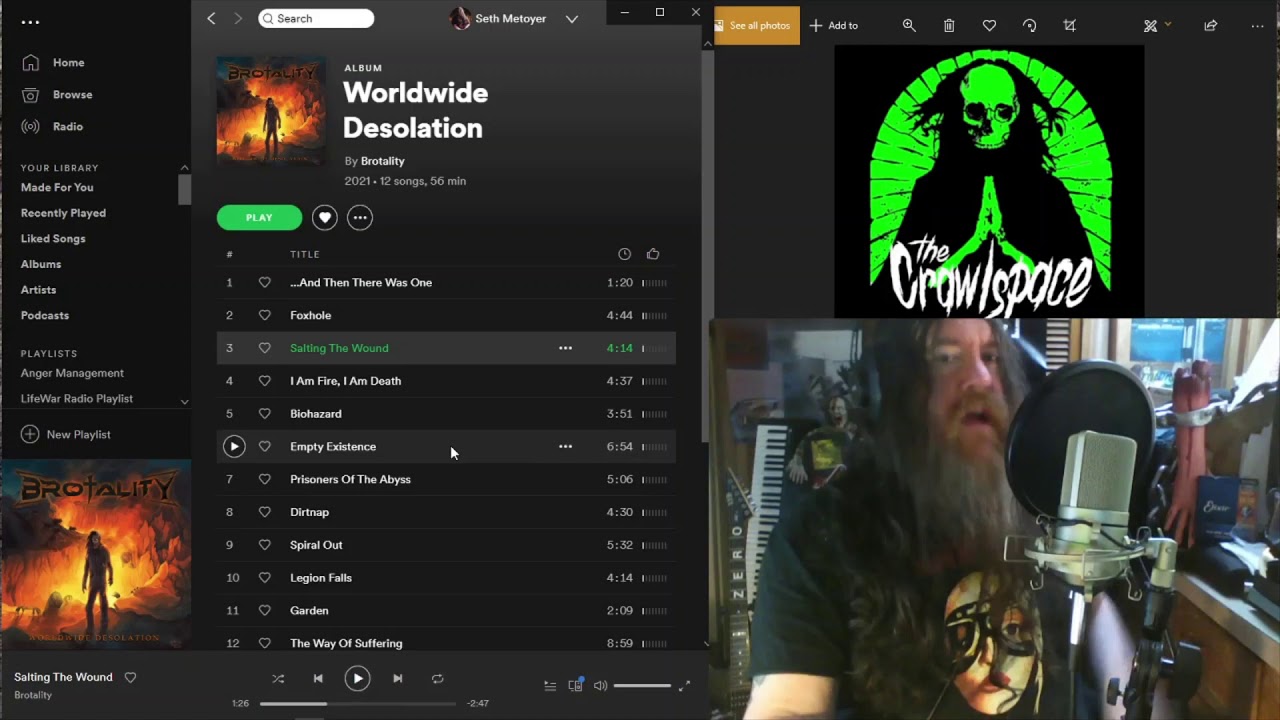
Task: Sort tracks by duration clock icon
Action: [624, 254]
